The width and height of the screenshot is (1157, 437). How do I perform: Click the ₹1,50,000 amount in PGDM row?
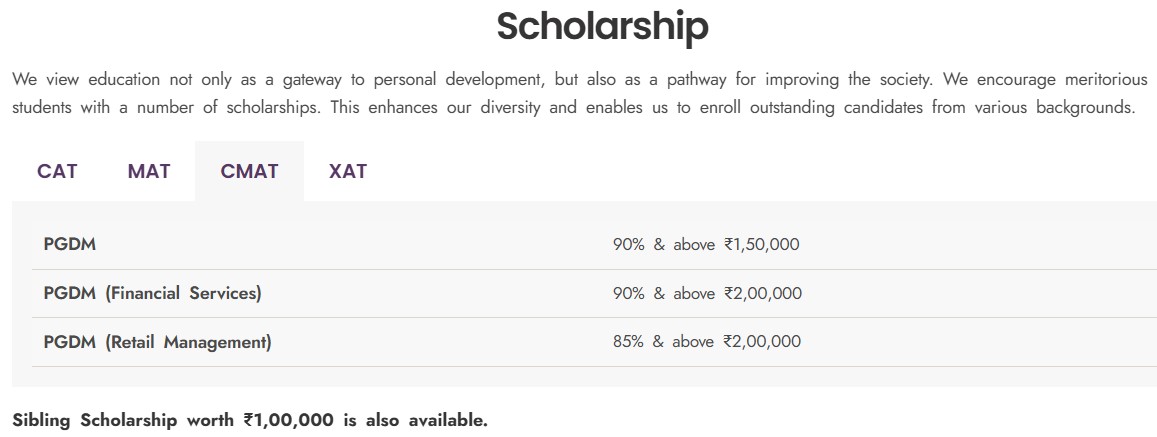coord(761,244)
